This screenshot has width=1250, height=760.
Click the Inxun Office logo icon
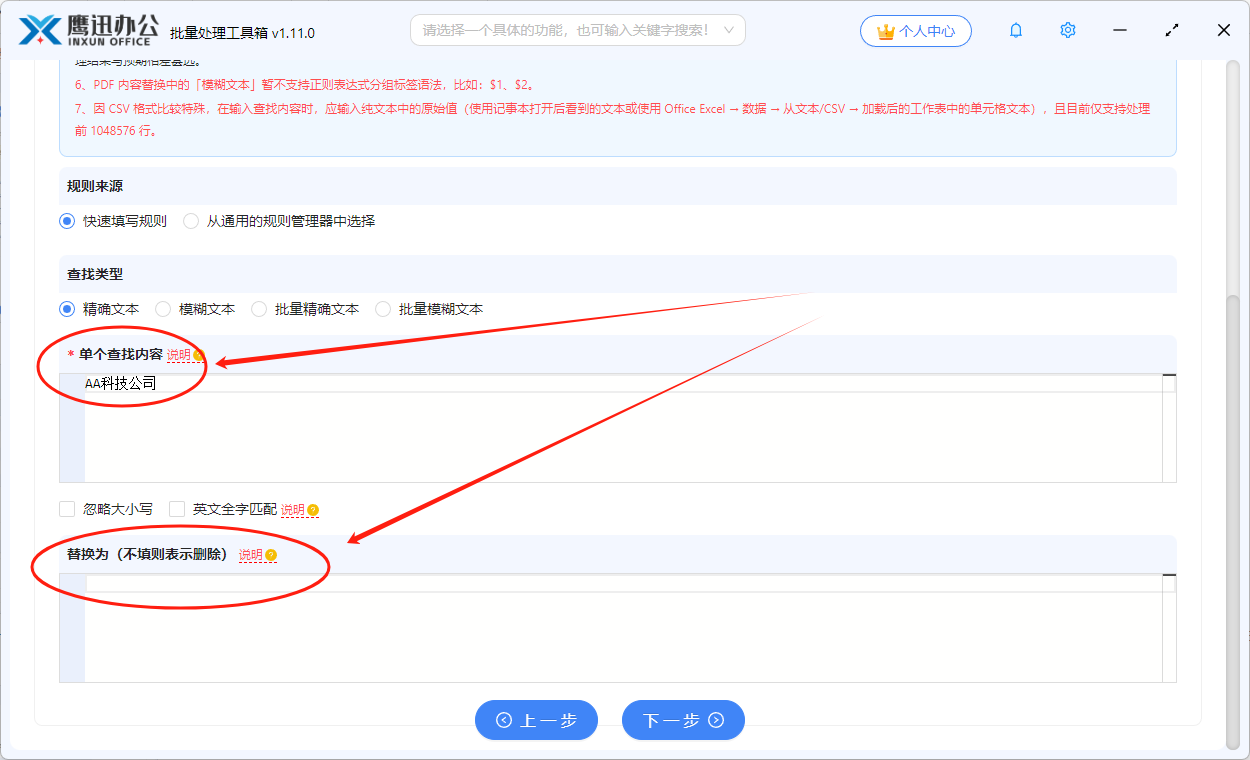[x=39, y=31]
